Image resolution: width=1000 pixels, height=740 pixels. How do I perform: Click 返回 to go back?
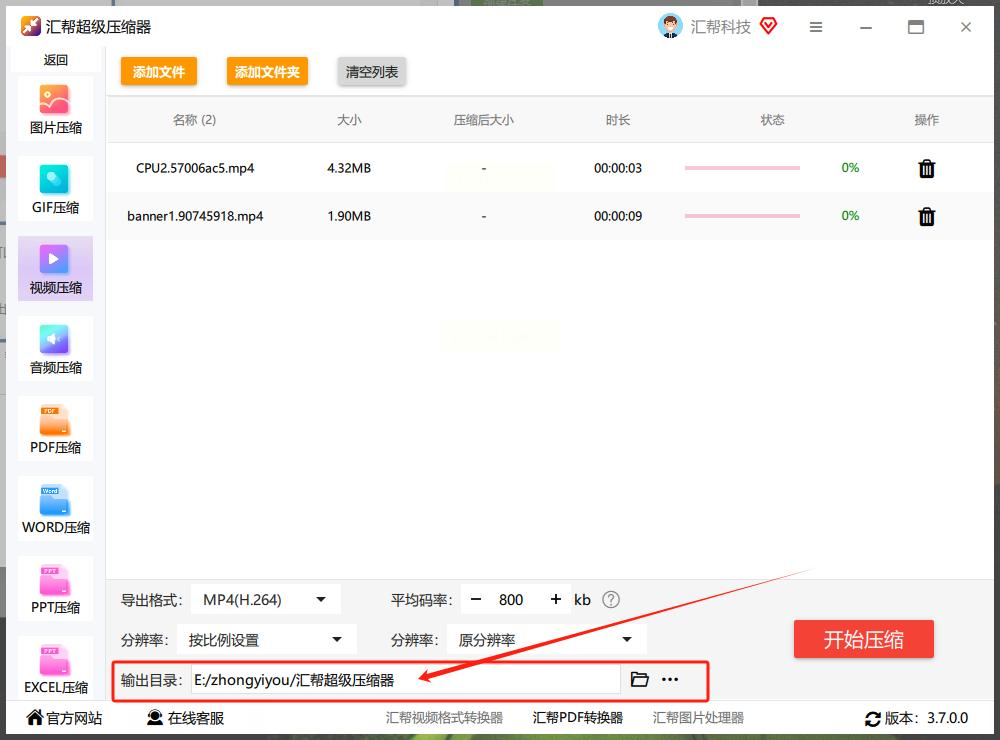click(x=55, y=60)
